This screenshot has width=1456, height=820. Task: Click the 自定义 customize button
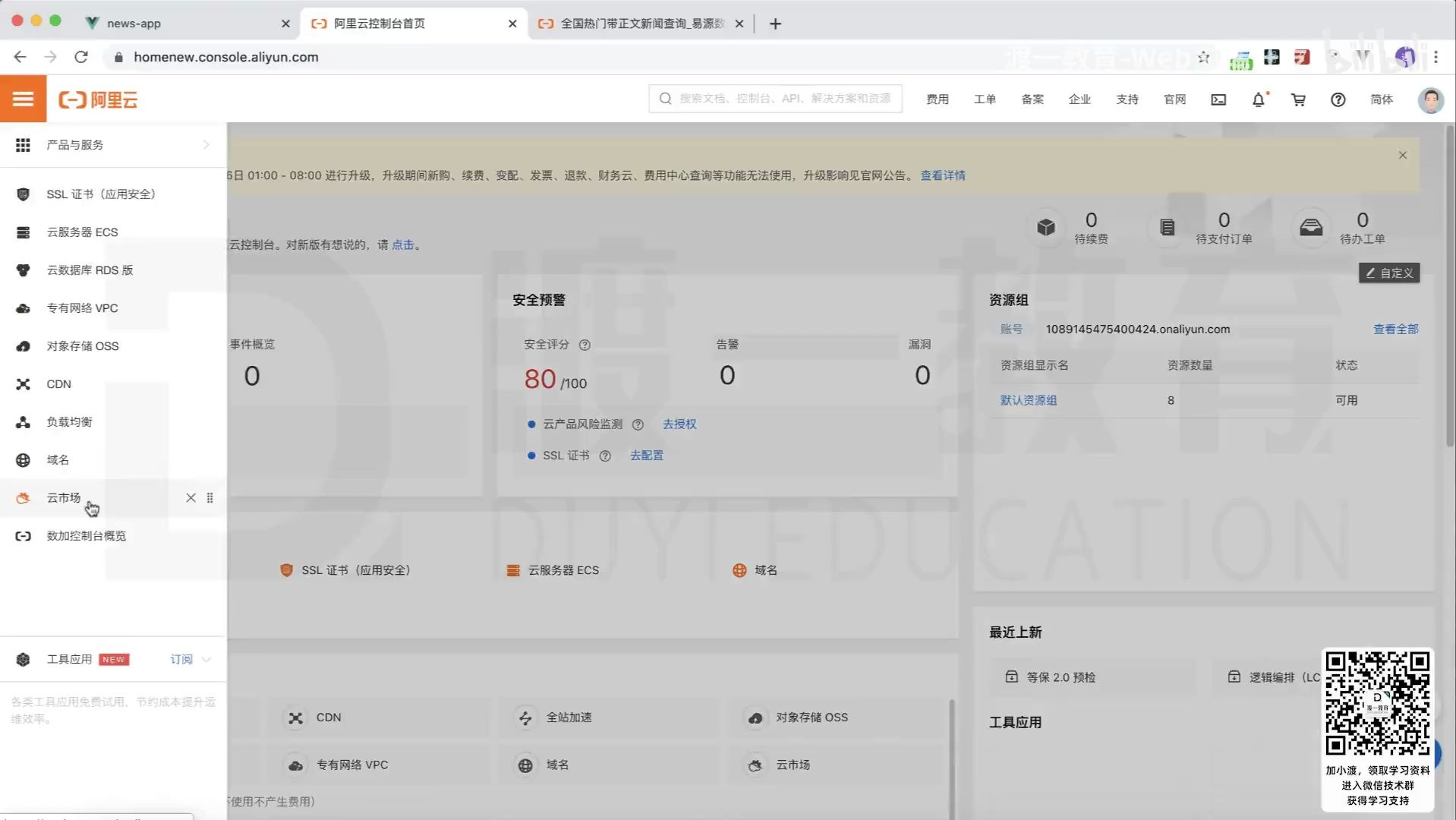pos(1389,273)
